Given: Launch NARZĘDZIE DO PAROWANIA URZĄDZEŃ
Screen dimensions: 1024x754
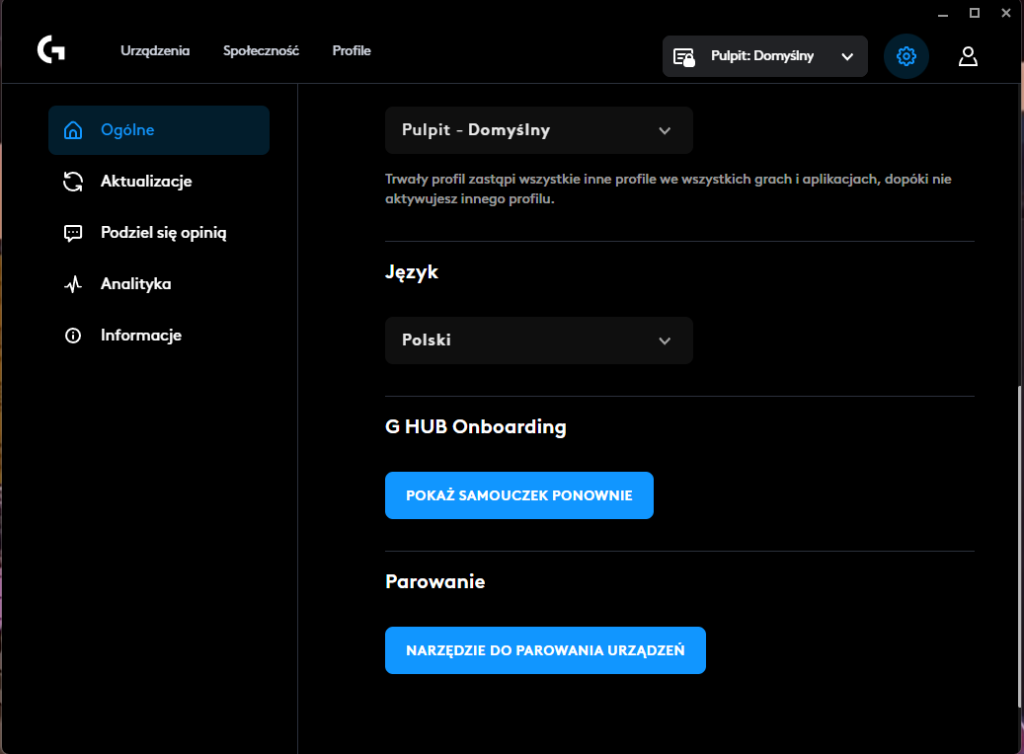Looking at the screenshot, I should [545, 650].
